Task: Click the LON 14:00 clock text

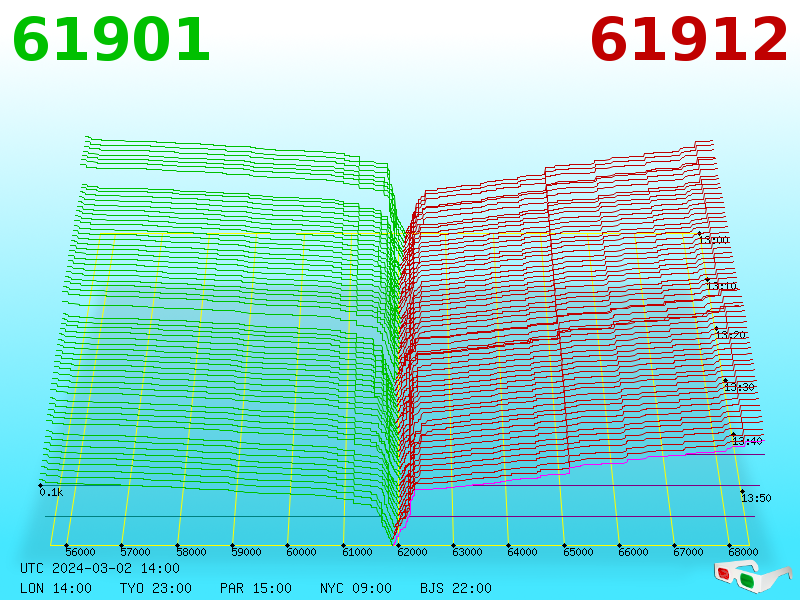Action: (x=56, y=588)
